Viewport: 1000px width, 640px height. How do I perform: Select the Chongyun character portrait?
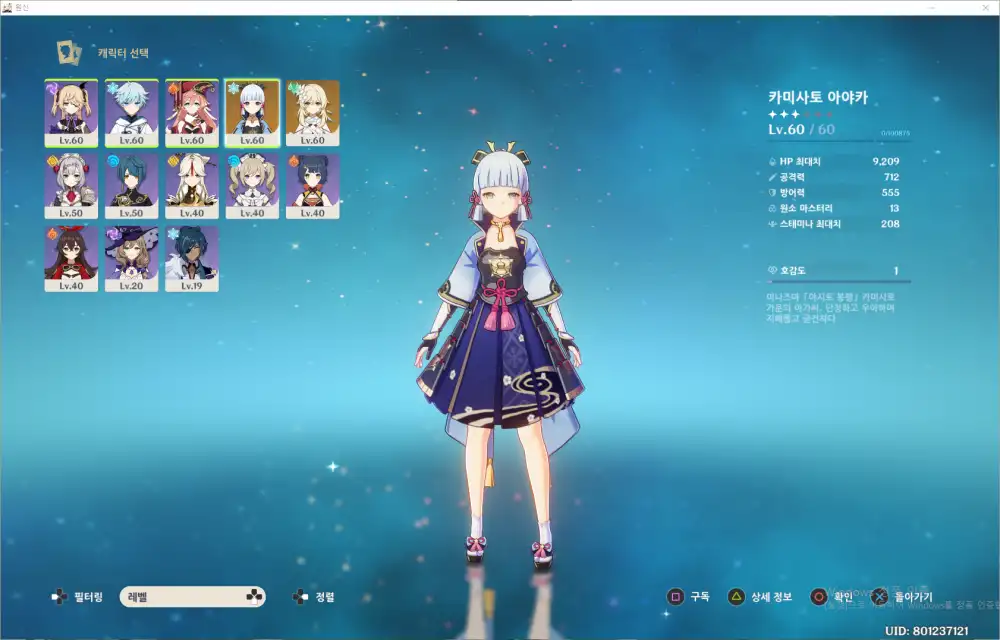[132, 112]
